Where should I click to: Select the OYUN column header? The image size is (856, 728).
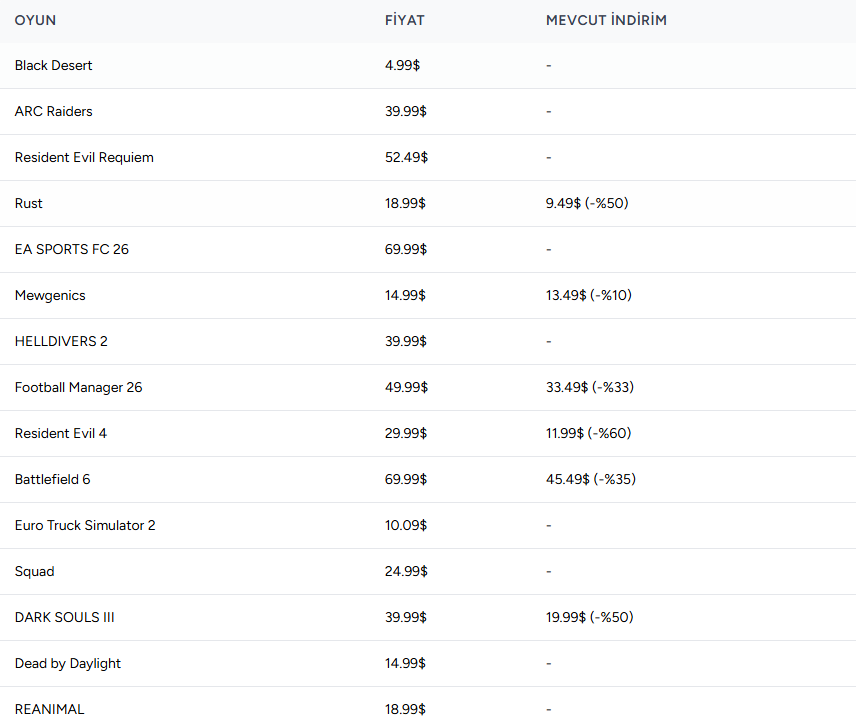pos(35,20)
